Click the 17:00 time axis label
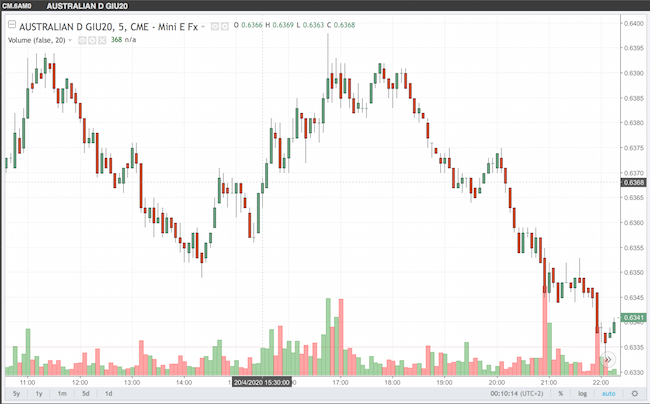The width and height of the screenshot is (650, 404). pos(340,382)
